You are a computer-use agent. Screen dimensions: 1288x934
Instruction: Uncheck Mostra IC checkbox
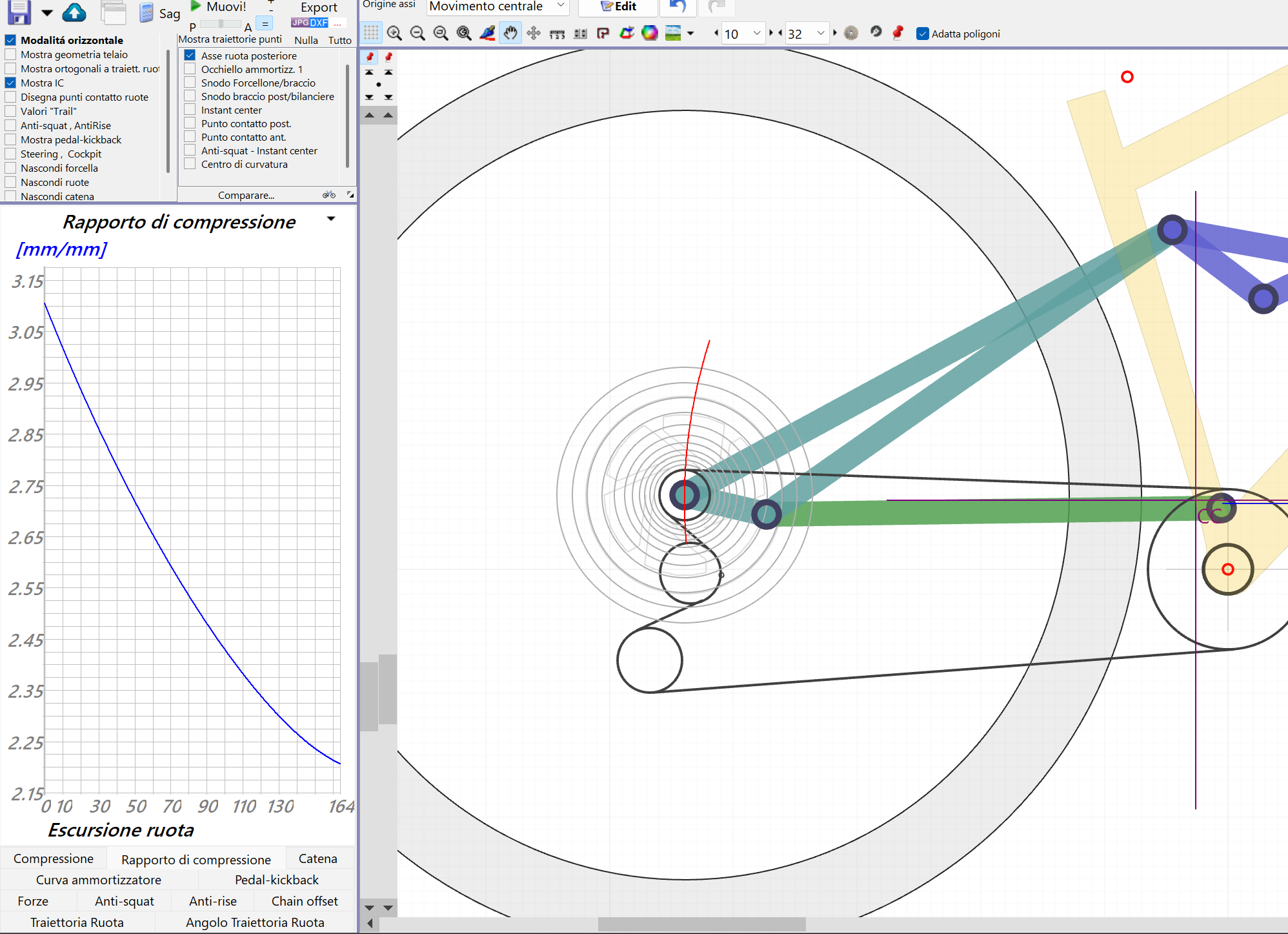[x=10, y=83]
